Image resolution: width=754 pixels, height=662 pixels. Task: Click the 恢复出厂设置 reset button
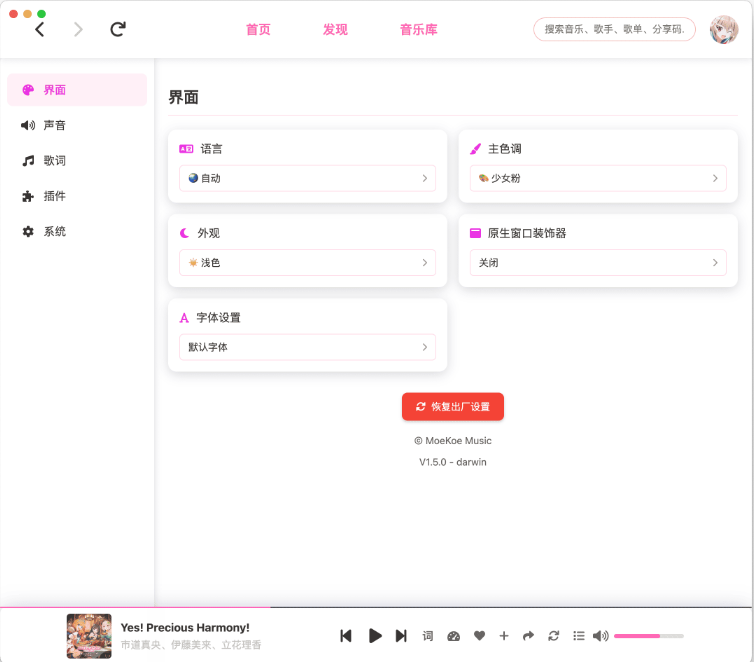(453, 407)
